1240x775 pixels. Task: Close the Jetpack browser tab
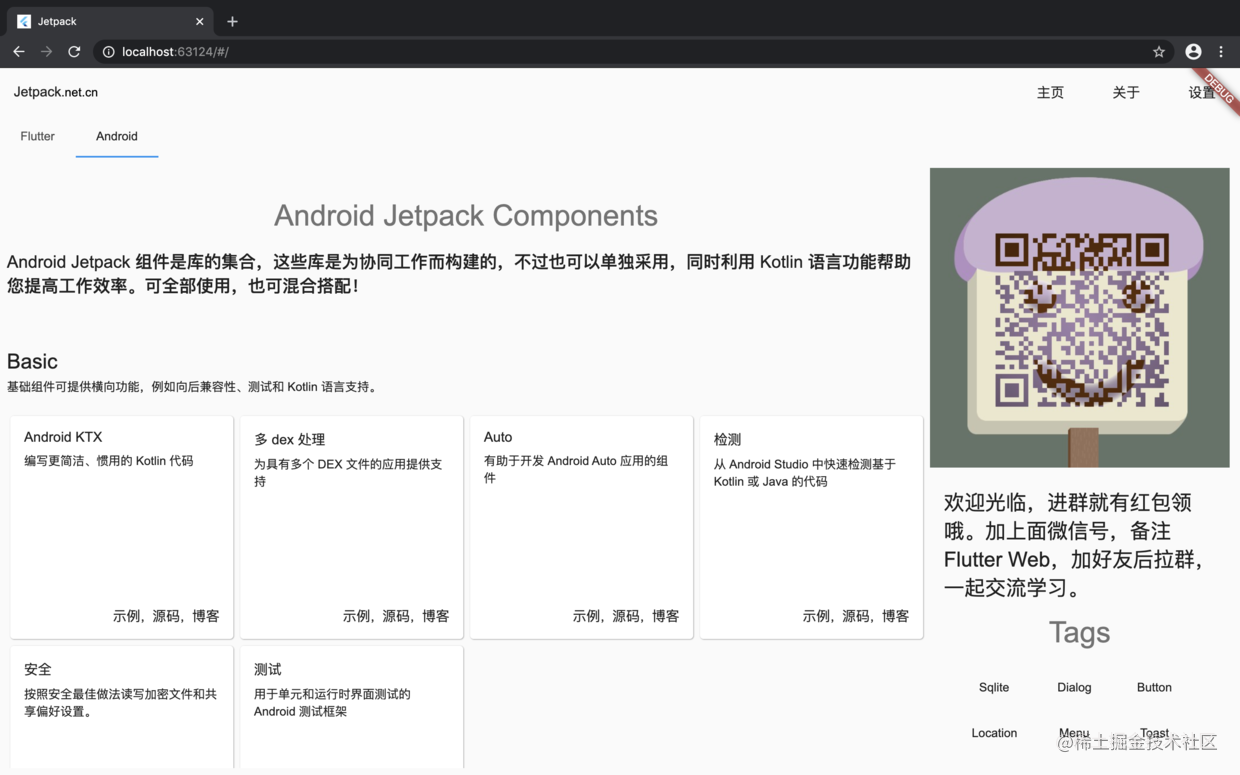pos(200,21)
